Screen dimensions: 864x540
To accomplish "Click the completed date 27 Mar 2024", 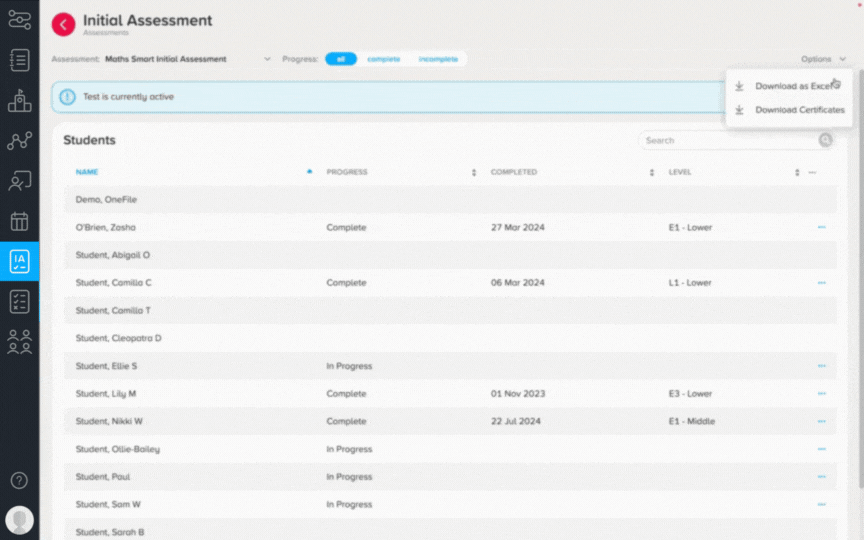I will [517, 227].
